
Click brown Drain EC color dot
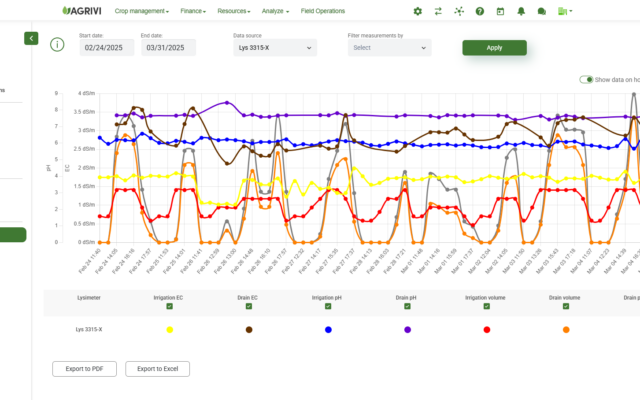pyautogui.click(x=249, y=330)
